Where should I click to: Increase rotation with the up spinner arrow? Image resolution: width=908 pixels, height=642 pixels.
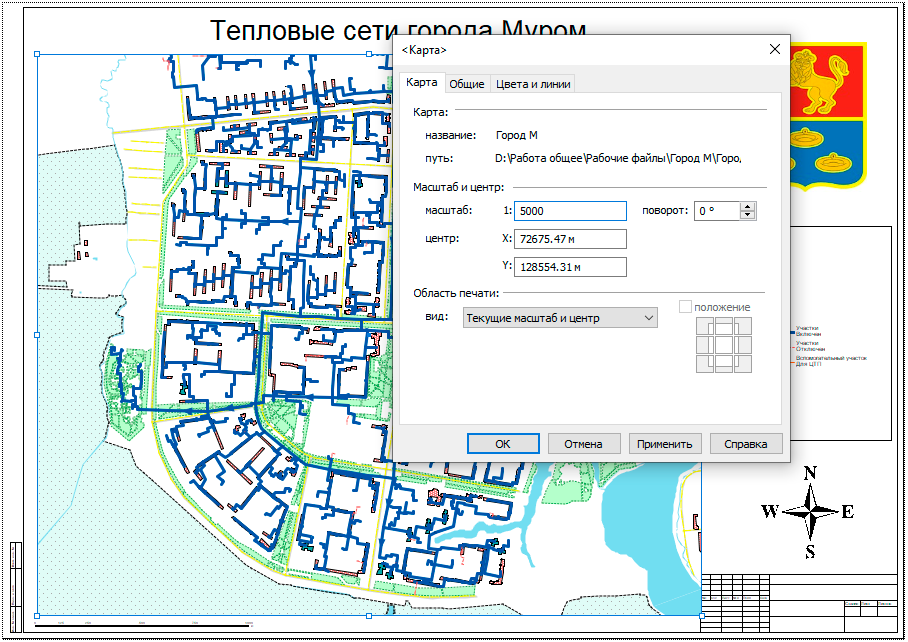tap(747, 206)
